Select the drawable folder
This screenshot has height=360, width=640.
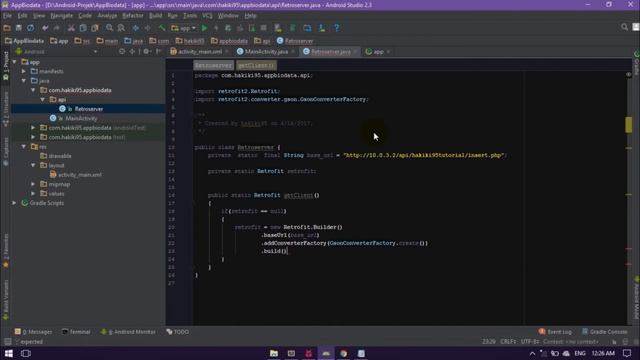tap(60, 156)
